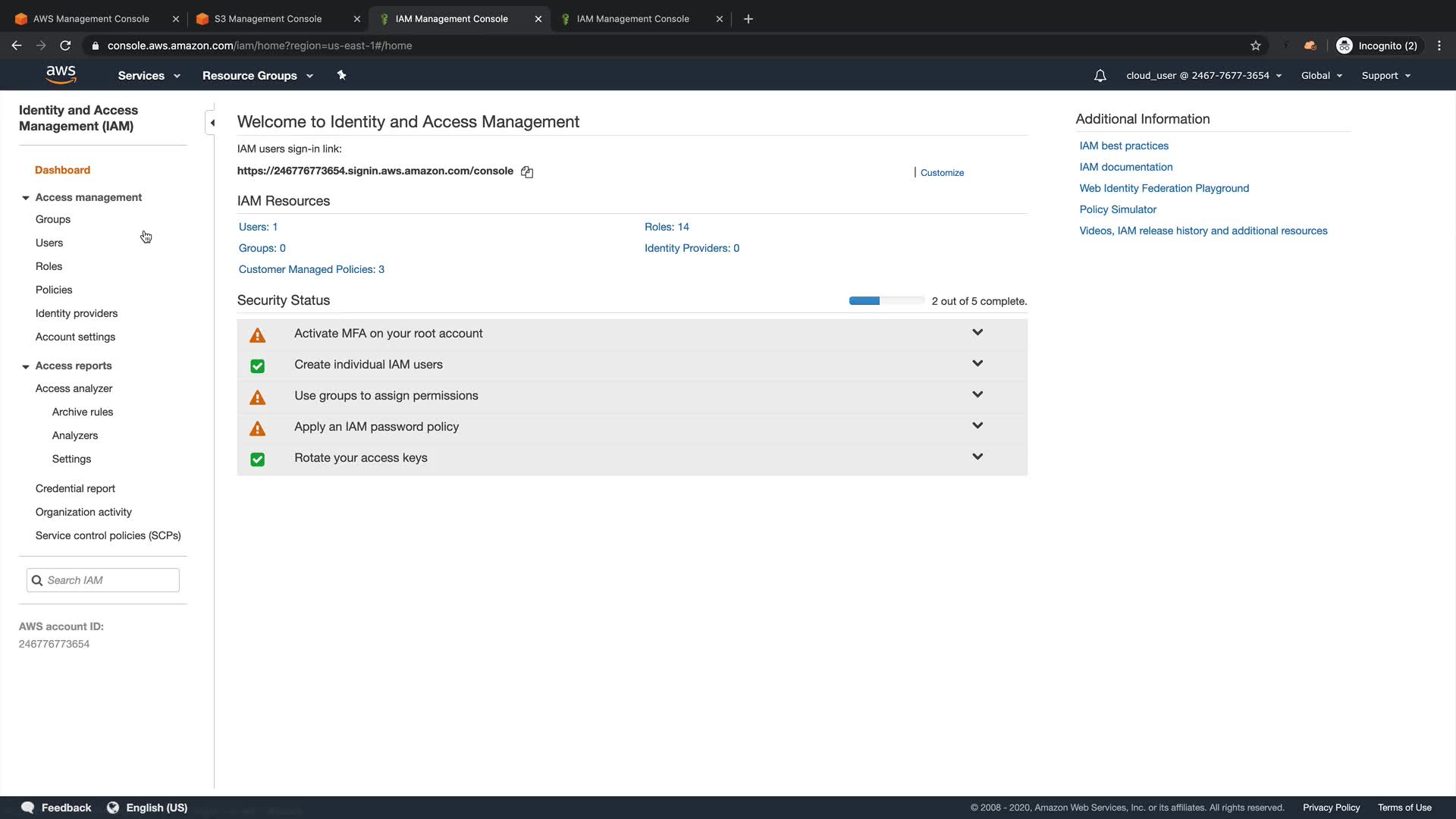Click the green check for Rotate your access keys
This screenshot has width=1456, height=819.
(x=258, y=460)
